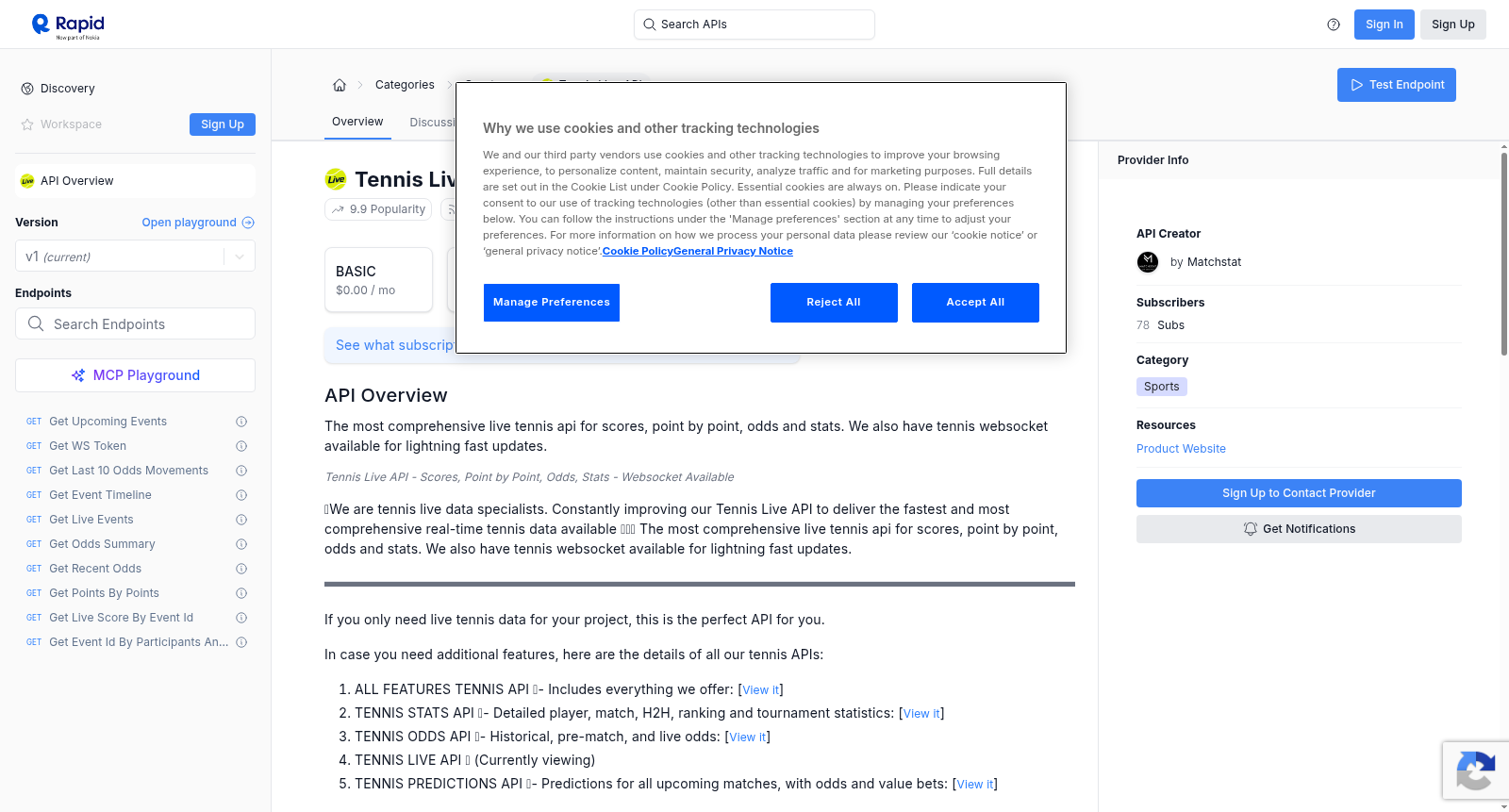Click Reject All cookies
The image size is (1509, 812).
(834, 303)
